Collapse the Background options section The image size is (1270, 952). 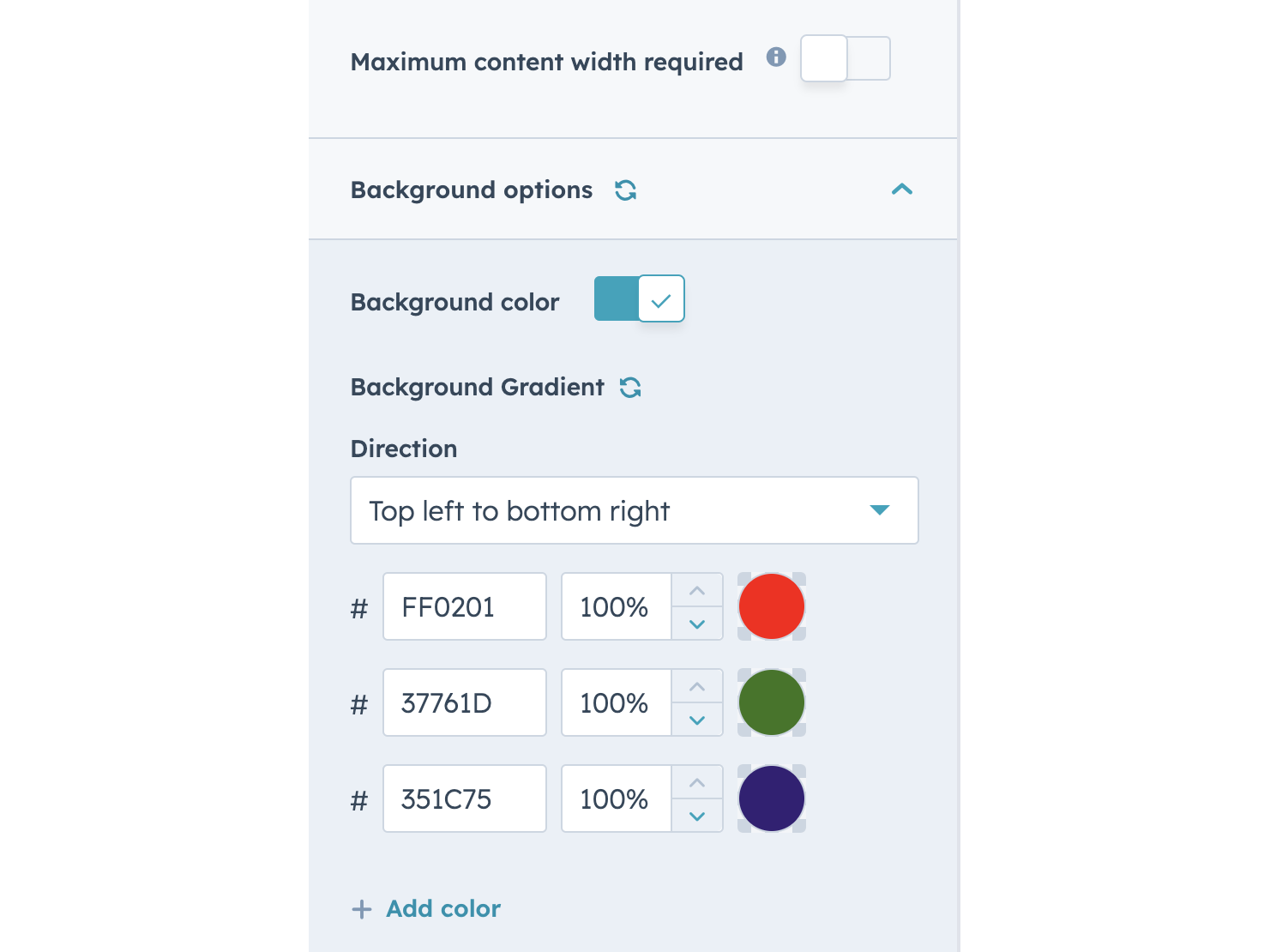coord(901,190)
